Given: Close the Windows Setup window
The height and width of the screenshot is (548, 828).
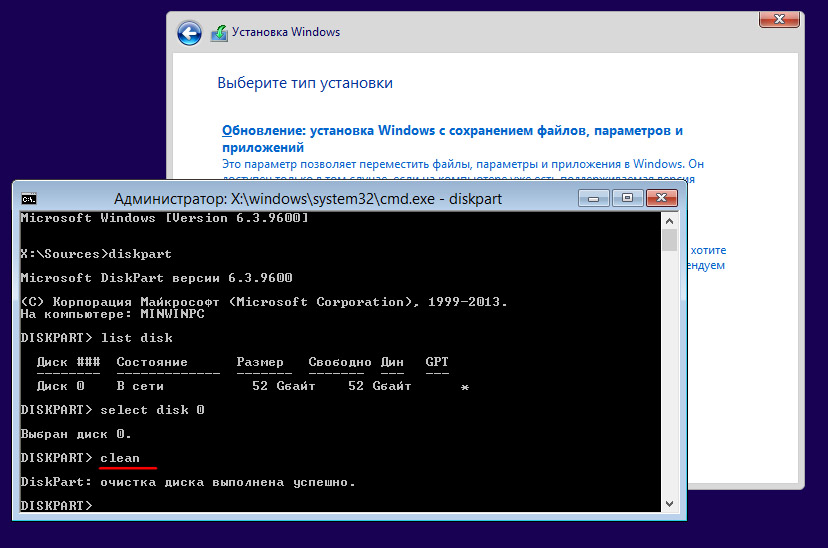Looking at the screenshot, I should 779,20.
